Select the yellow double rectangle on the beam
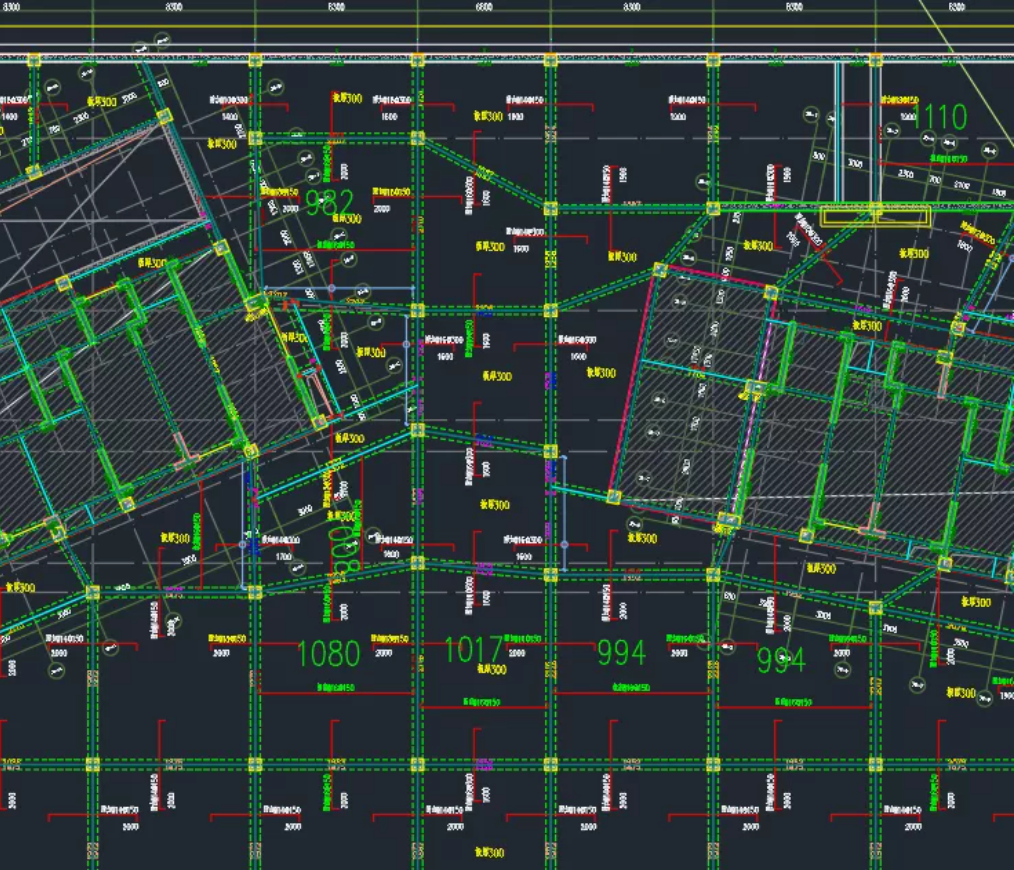Viewport: 1014px width, 870px height. pos(876,216)
